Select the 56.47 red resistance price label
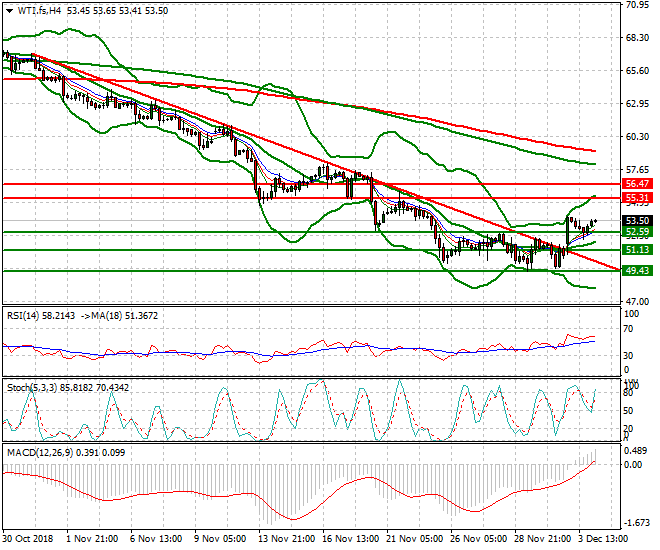The image size is (660, 550). coord(637,184)
